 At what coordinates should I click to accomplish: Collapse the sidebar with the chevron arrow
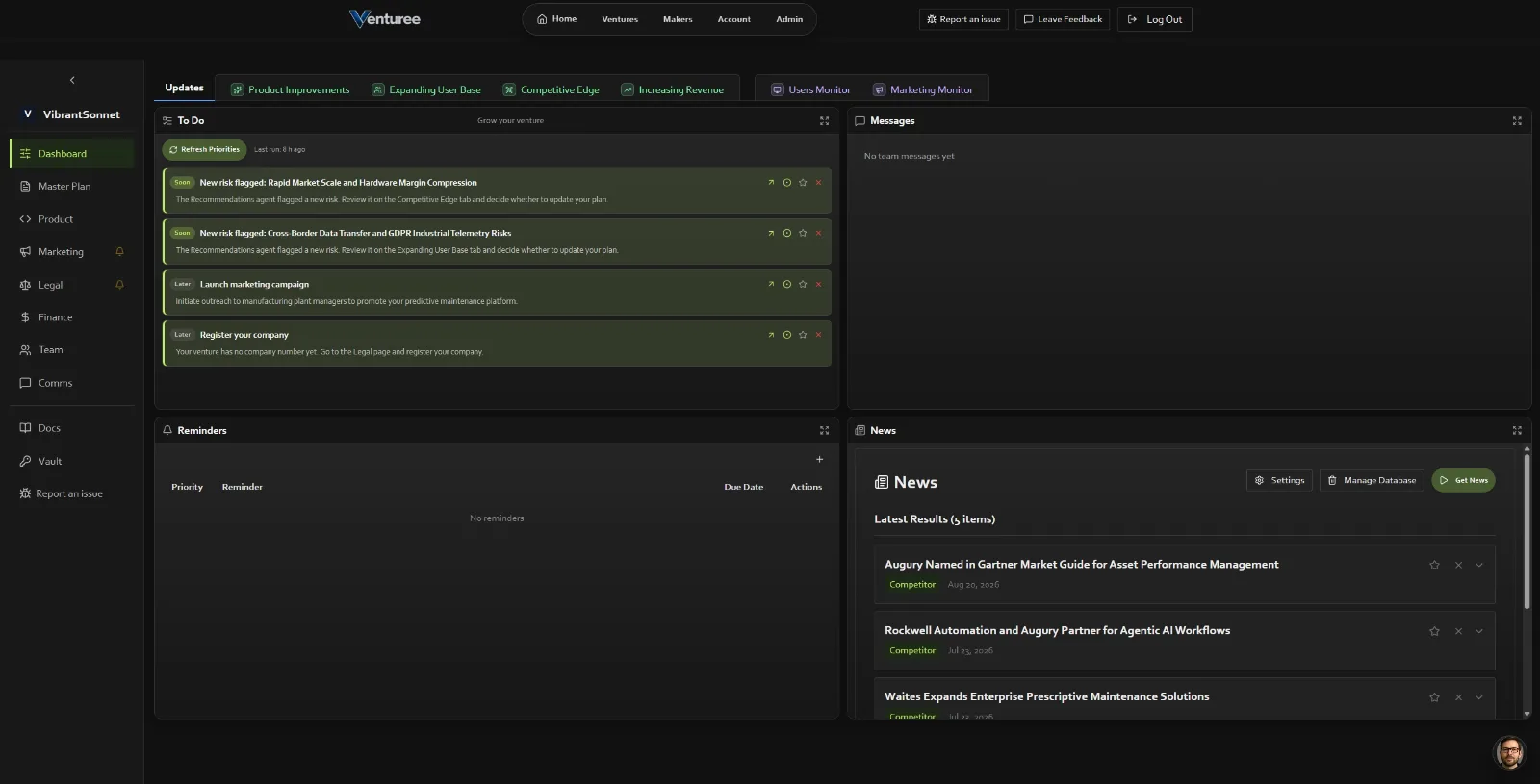tap(72, 81)
